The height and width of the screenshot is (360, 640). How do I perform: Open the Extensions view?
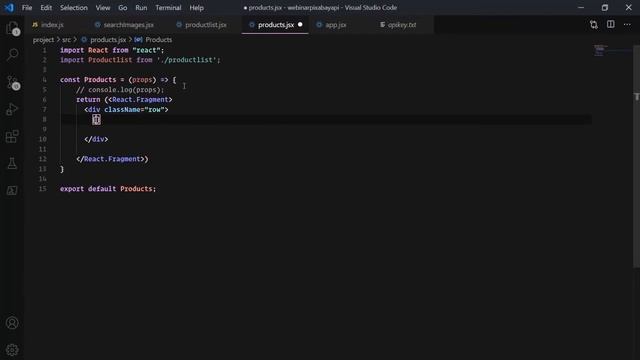click(12, 136)
